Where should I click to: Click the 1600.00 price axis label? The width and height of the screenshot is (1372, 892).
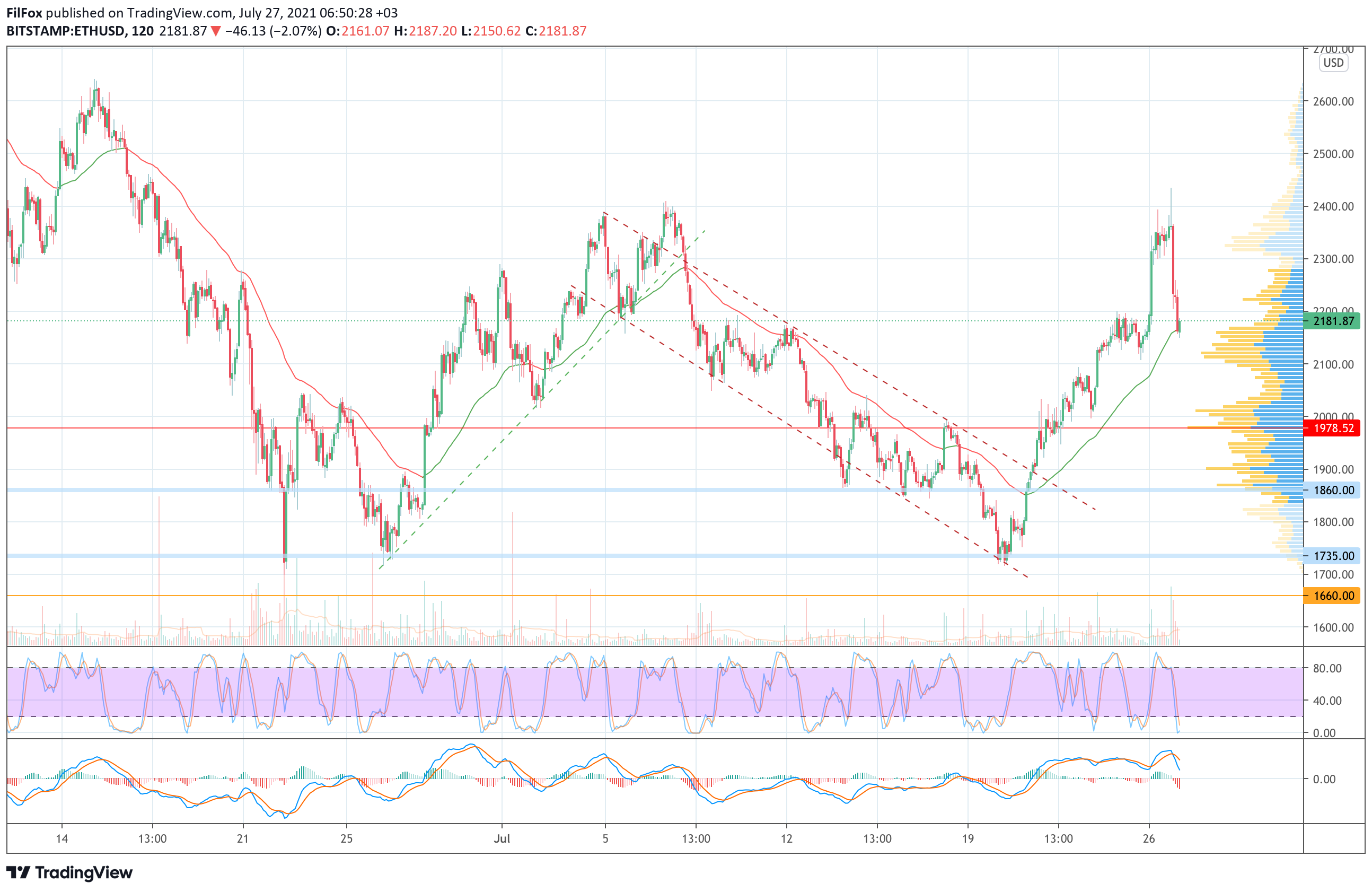(x=1333, y=627)
